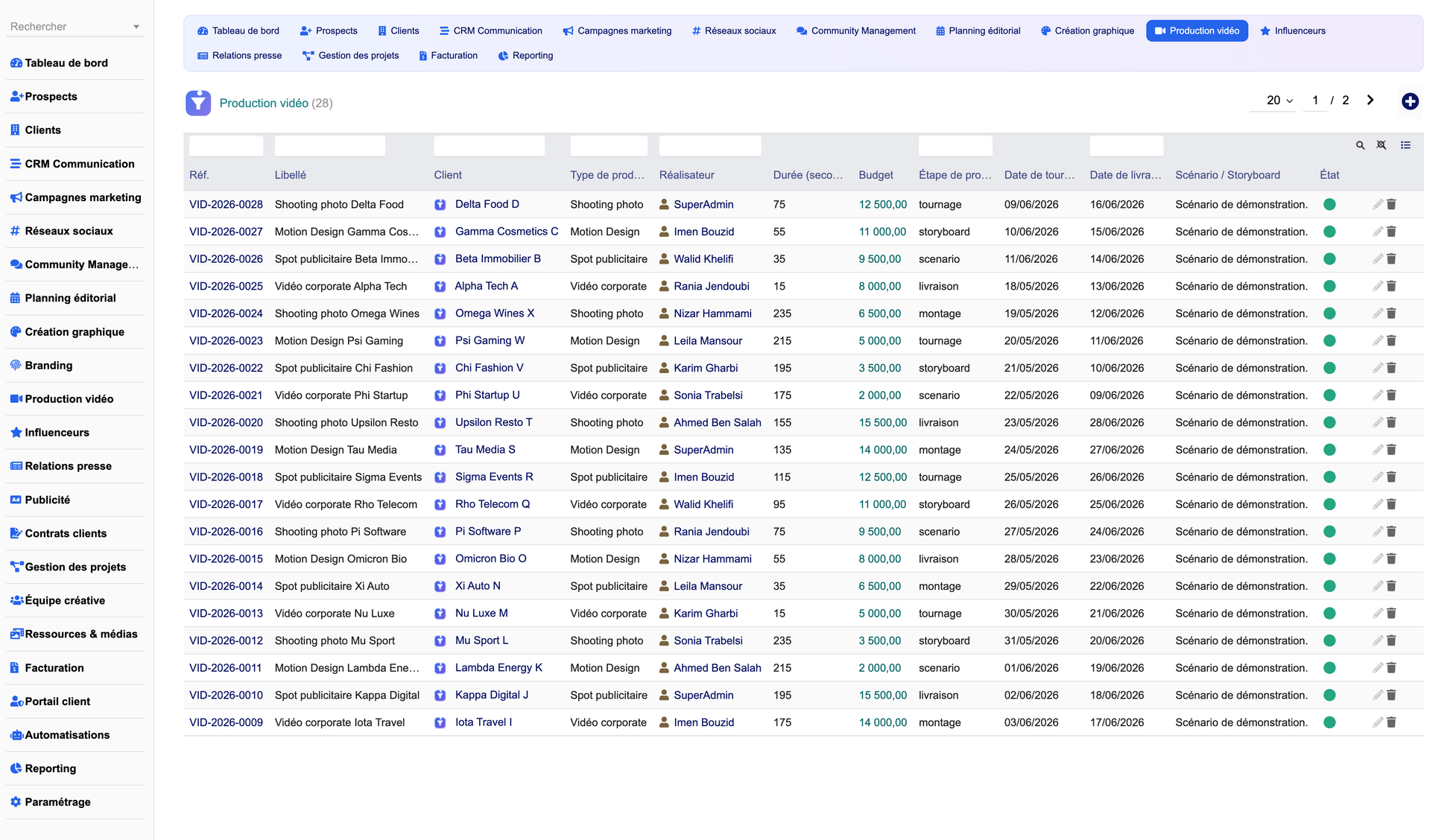The height and width of the screenshot is (840, 1450).
Task: Delete row VID-2026-0028 with trash icon
Action: point(1391,204)
